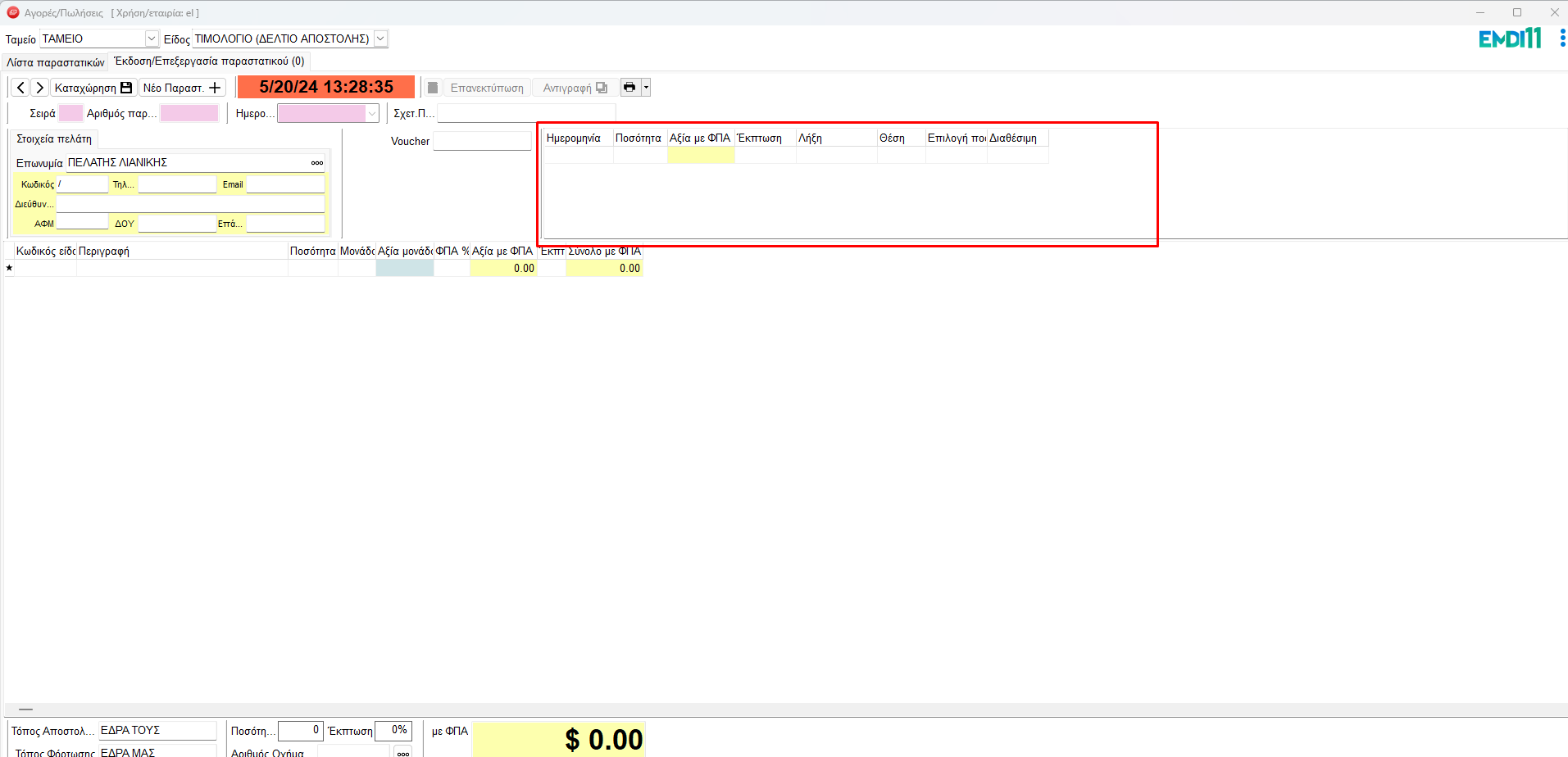Click the Έκπτωση column header in upper grid
The image size is (1568, 757).
[766, 138]
